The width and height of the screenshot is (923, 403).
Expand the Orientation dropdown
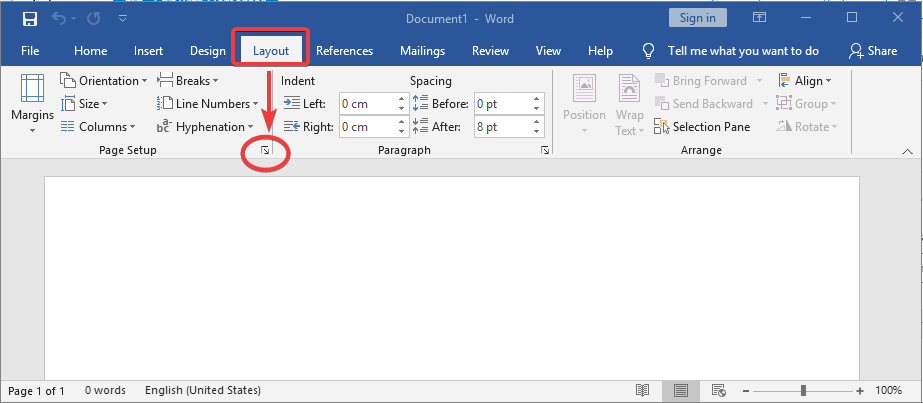(x=104, y=81)
